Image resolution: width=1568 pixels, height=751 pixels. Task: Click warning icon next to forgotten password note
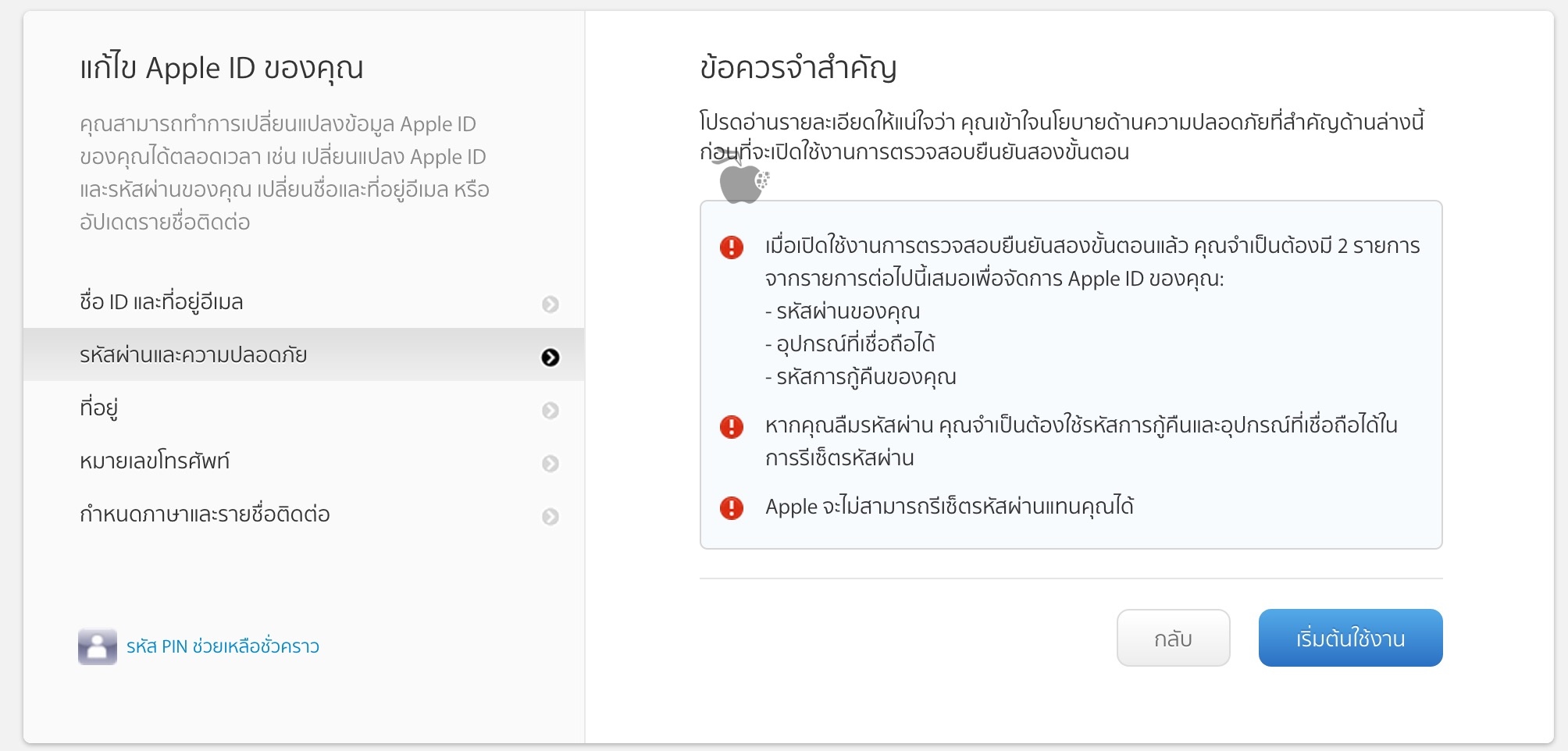point(732,425)
